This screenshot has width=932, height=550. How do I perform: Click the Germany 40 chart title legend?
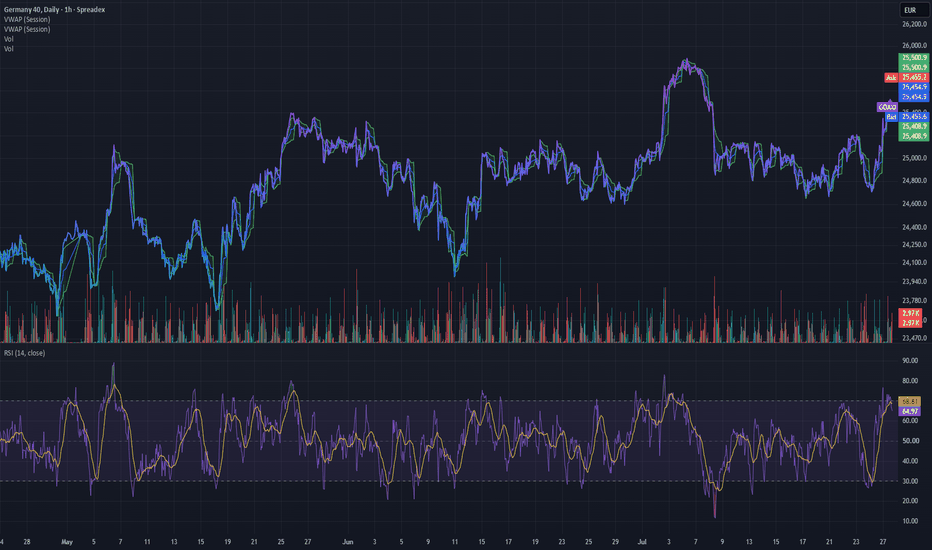pos(54,10)
